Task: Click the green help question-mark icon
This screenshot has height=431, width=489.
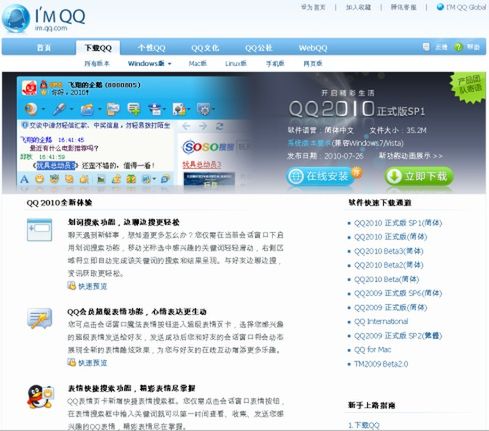Action: [x=459, y=47]
